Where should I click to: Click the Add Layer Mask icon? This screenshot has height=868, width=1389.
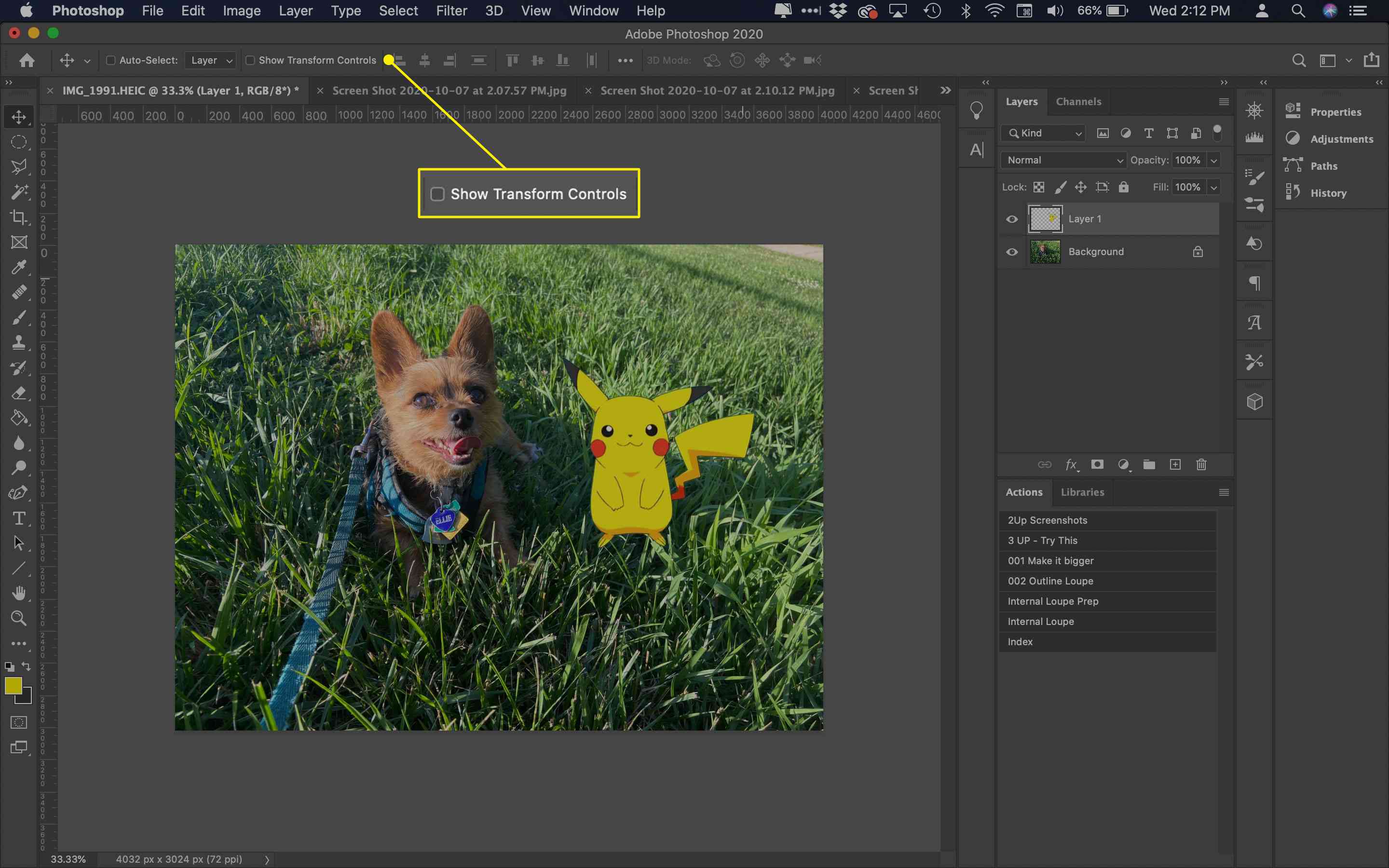(1097, 464)
